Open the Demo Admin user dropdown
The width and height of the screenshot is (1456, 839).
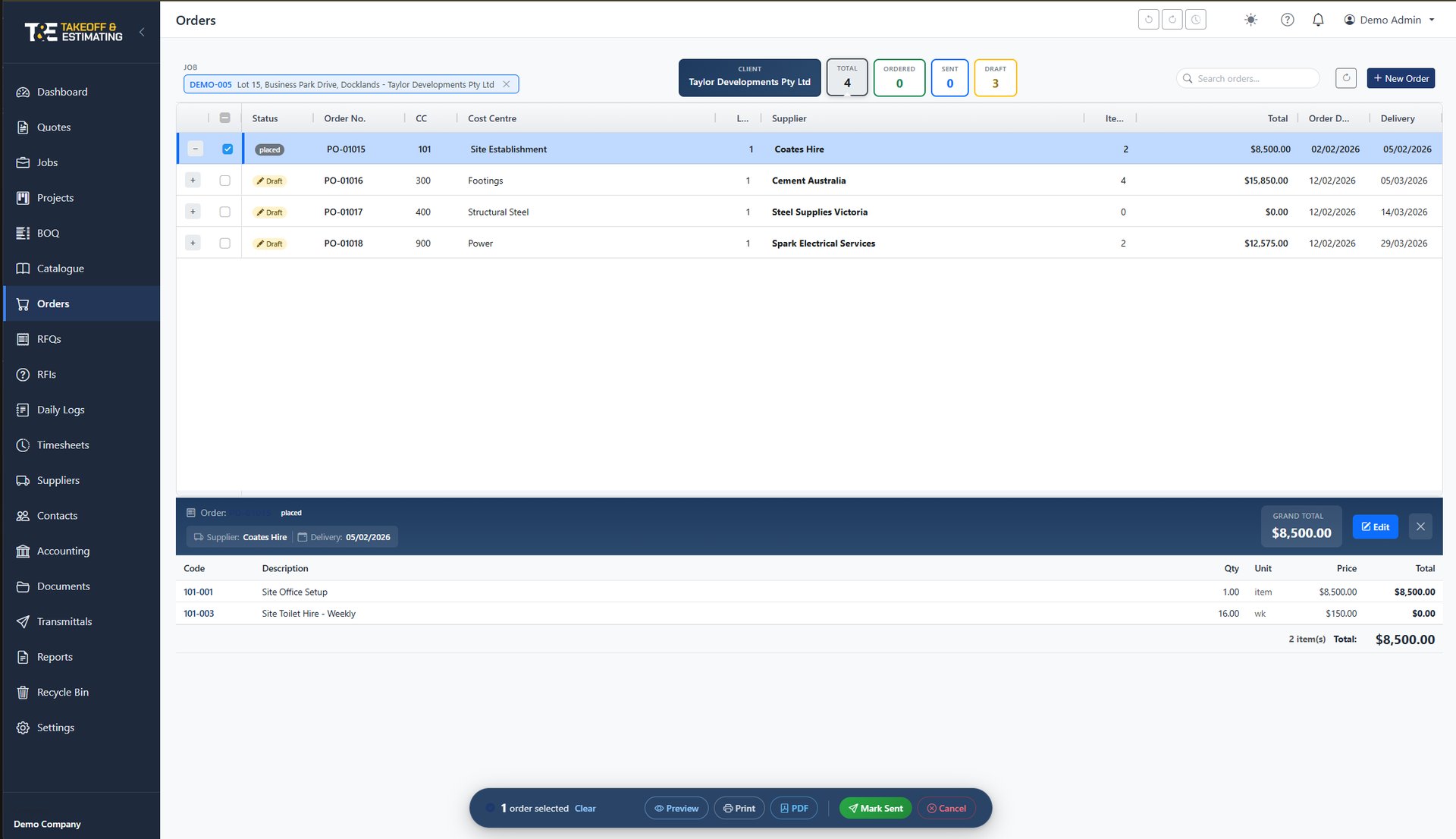pyautogui.click(x=1389, y=20)
